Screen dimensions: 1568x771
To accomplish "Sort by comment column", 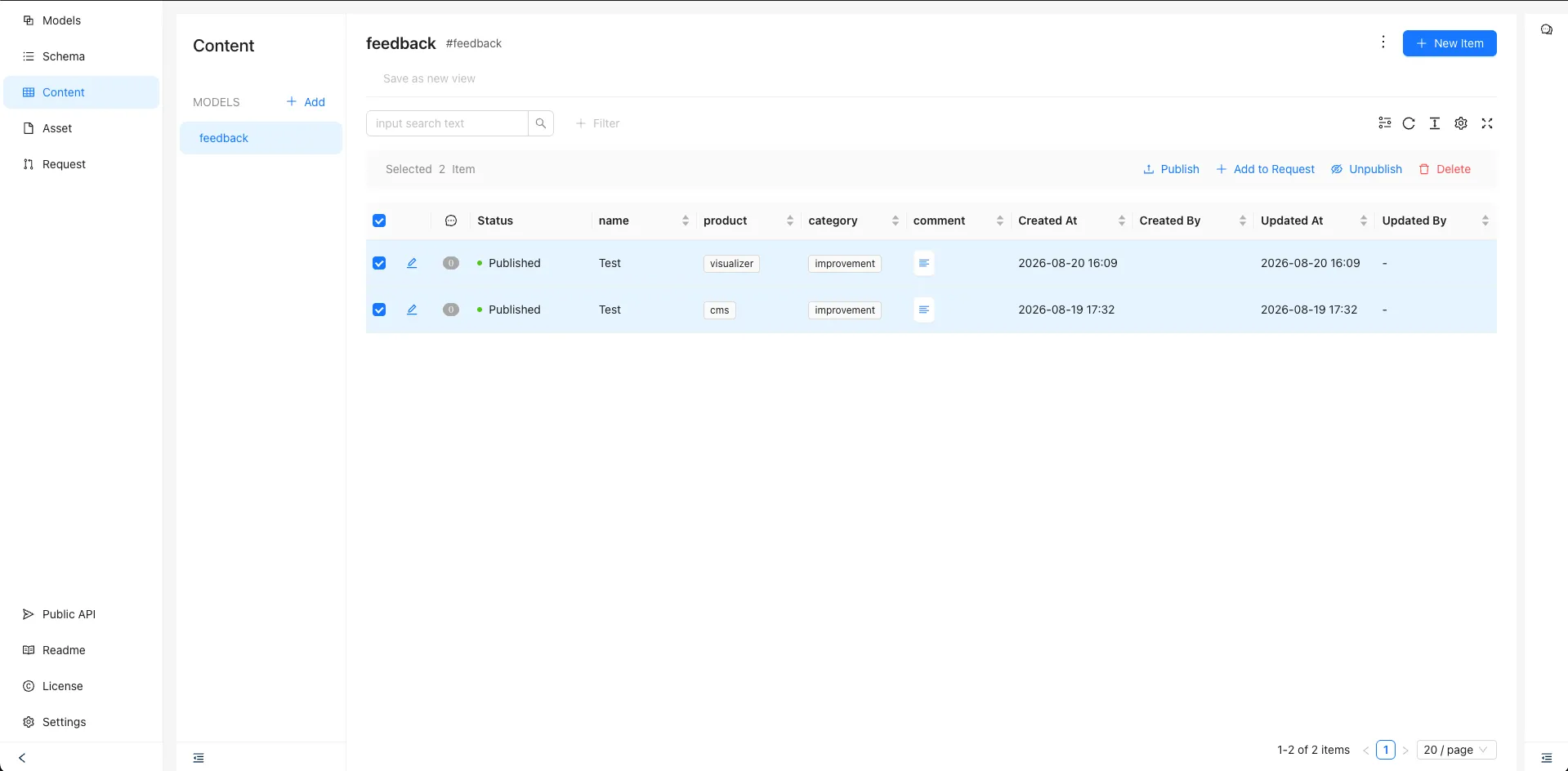I will (x=1000, y=221).
